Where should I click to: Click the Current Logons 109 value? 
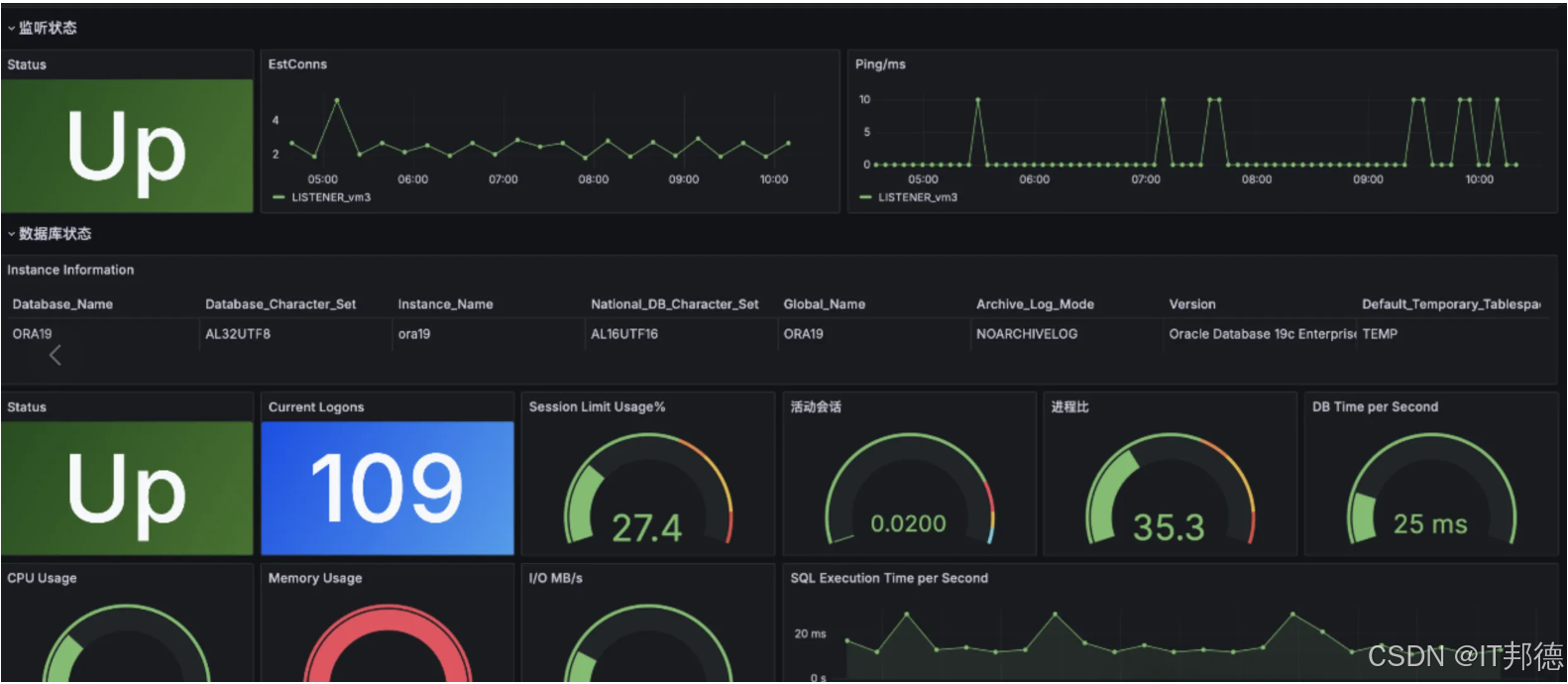(387, 488)
